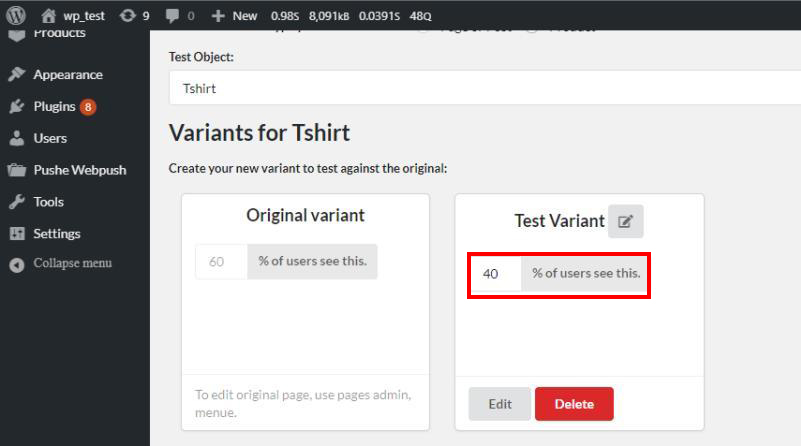This screenshot has height=446, width=801.
Task: Click the 8,091kB memory usage stat
Action: [328, 16]
